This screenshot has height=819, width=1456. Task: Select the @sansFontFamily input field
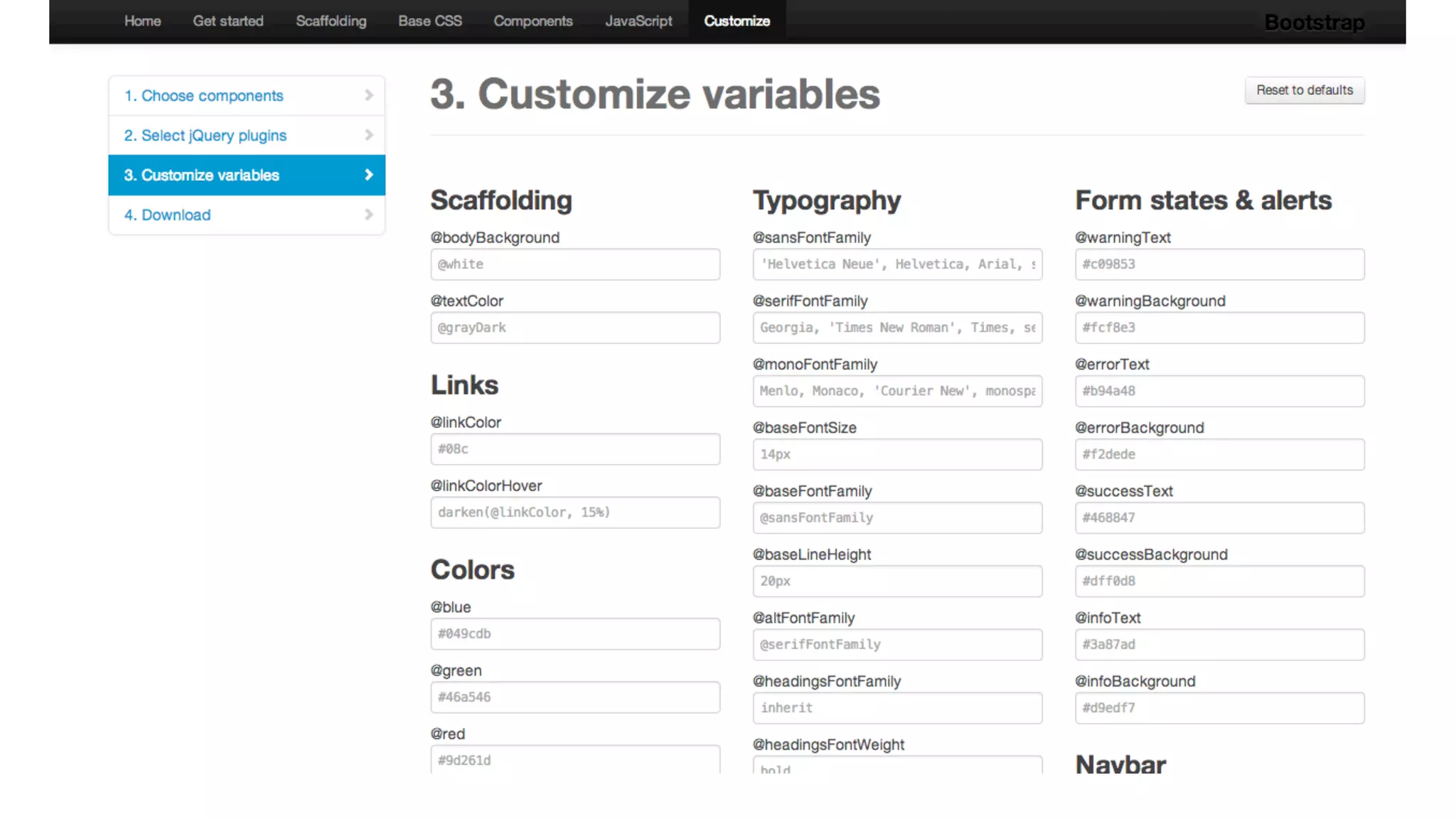click(897, 264)
